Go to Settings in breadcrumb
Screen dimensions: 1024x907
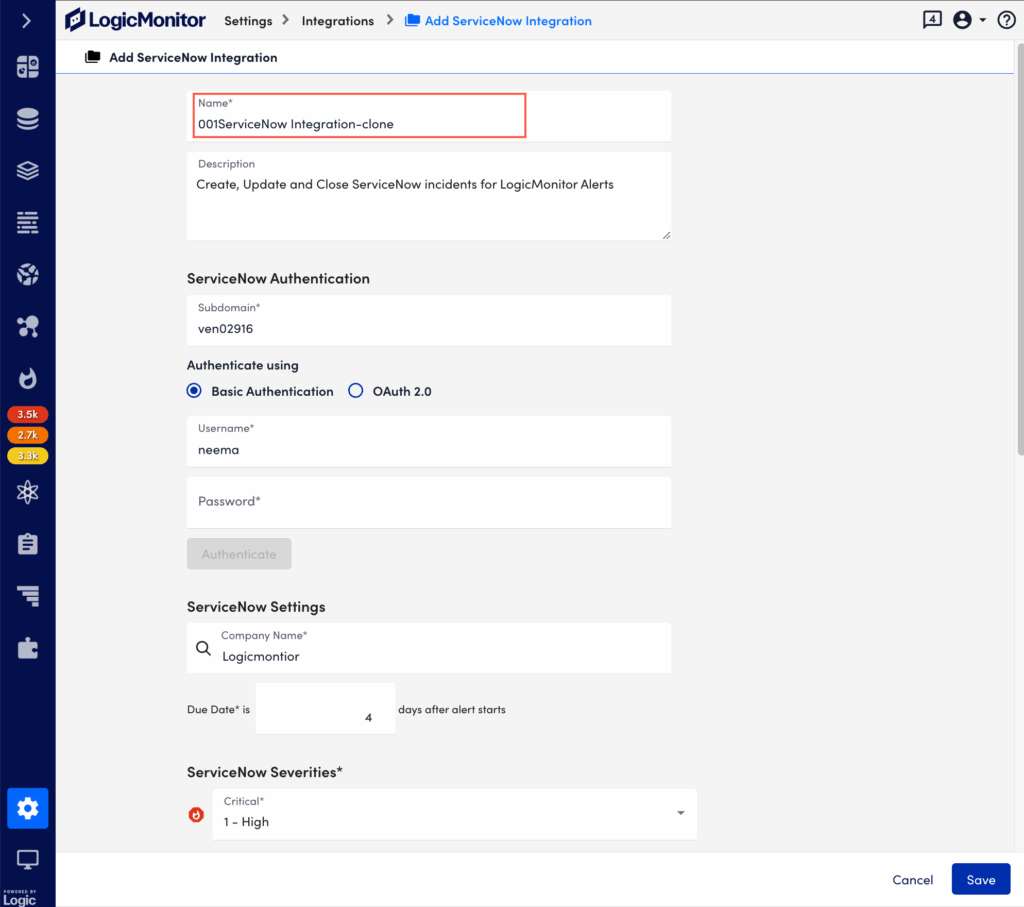tap(248, 21)
